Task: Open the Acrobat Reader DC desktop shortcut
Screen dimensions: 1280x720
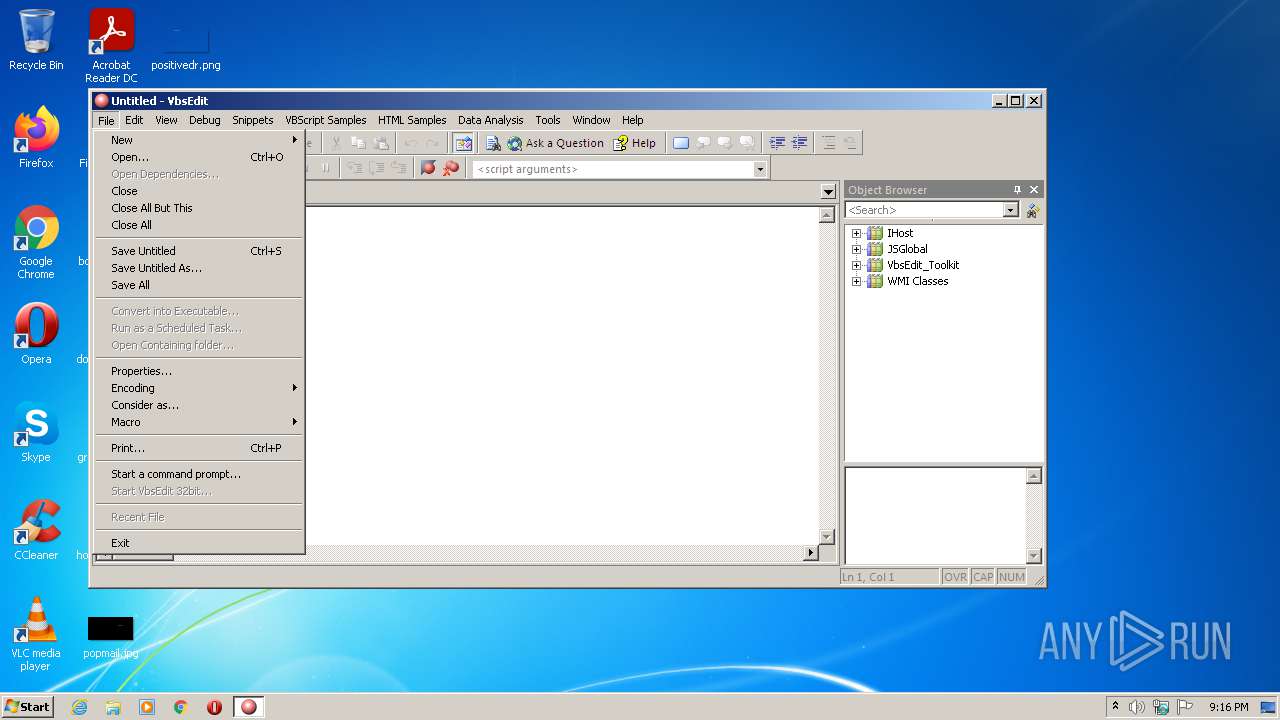Action: (111, 46)
